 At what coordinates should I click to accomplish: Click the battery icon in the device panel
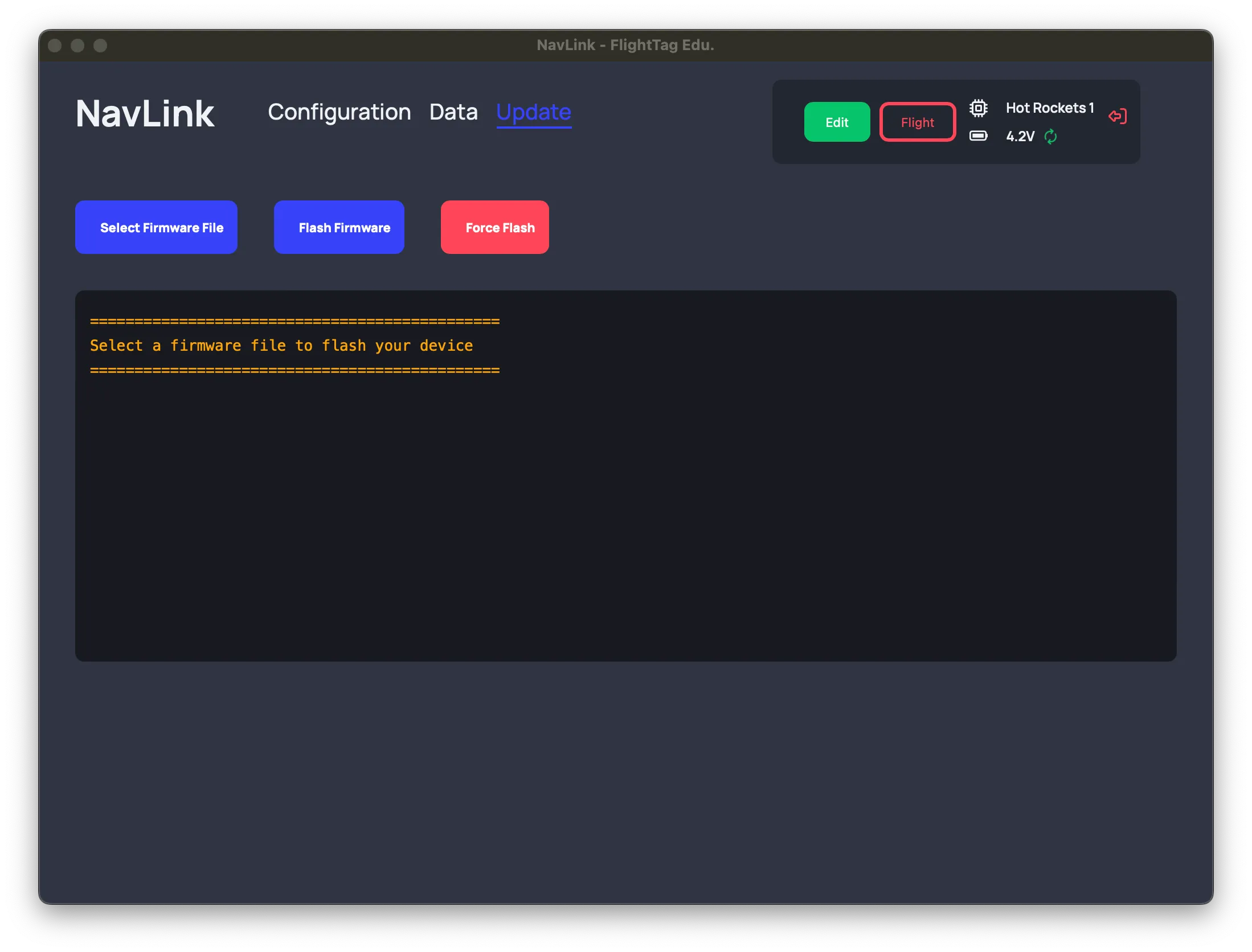pyautogui.click(x=979, y=137)
